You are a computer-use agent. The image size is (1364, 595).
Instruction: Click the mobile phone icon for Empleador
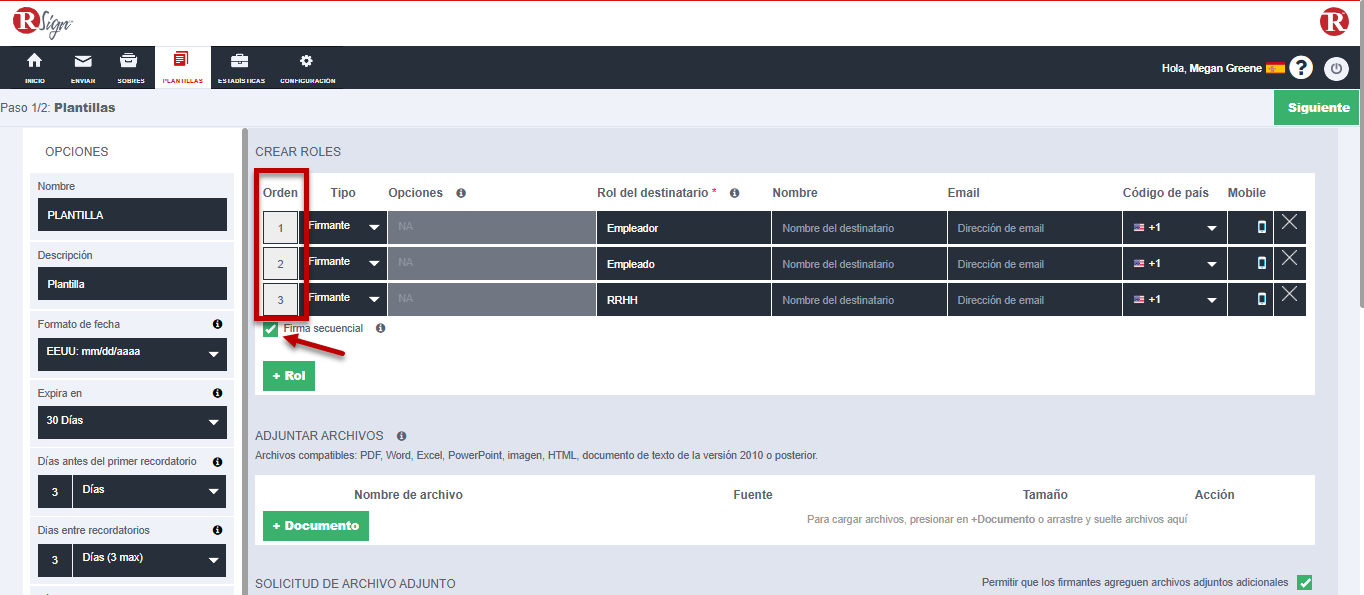(1261, 227)
